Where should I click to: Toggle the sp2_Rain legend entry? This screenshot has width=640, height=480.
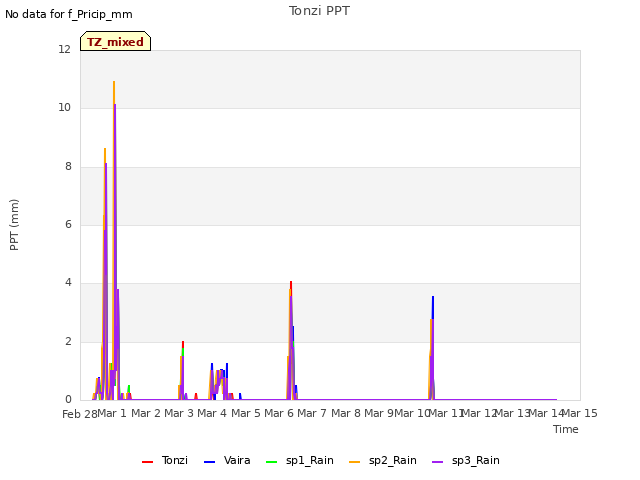383,460
